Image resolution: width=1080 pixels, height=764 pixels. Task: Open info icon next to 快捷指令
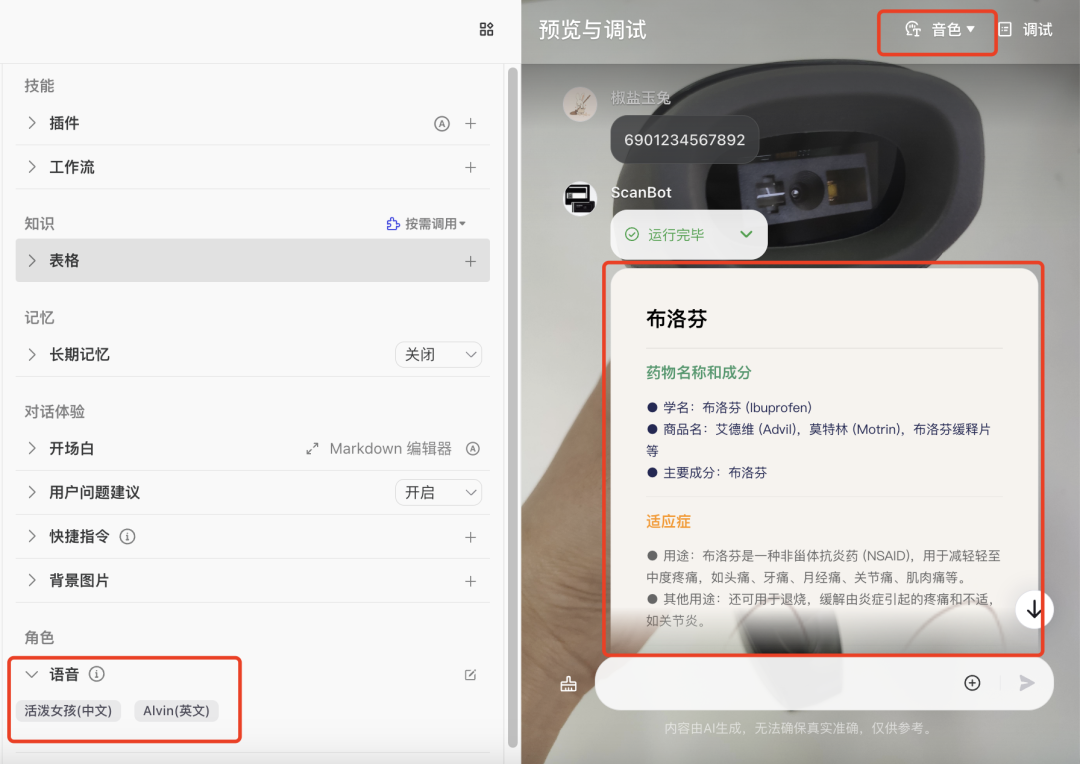click(127, 536)
